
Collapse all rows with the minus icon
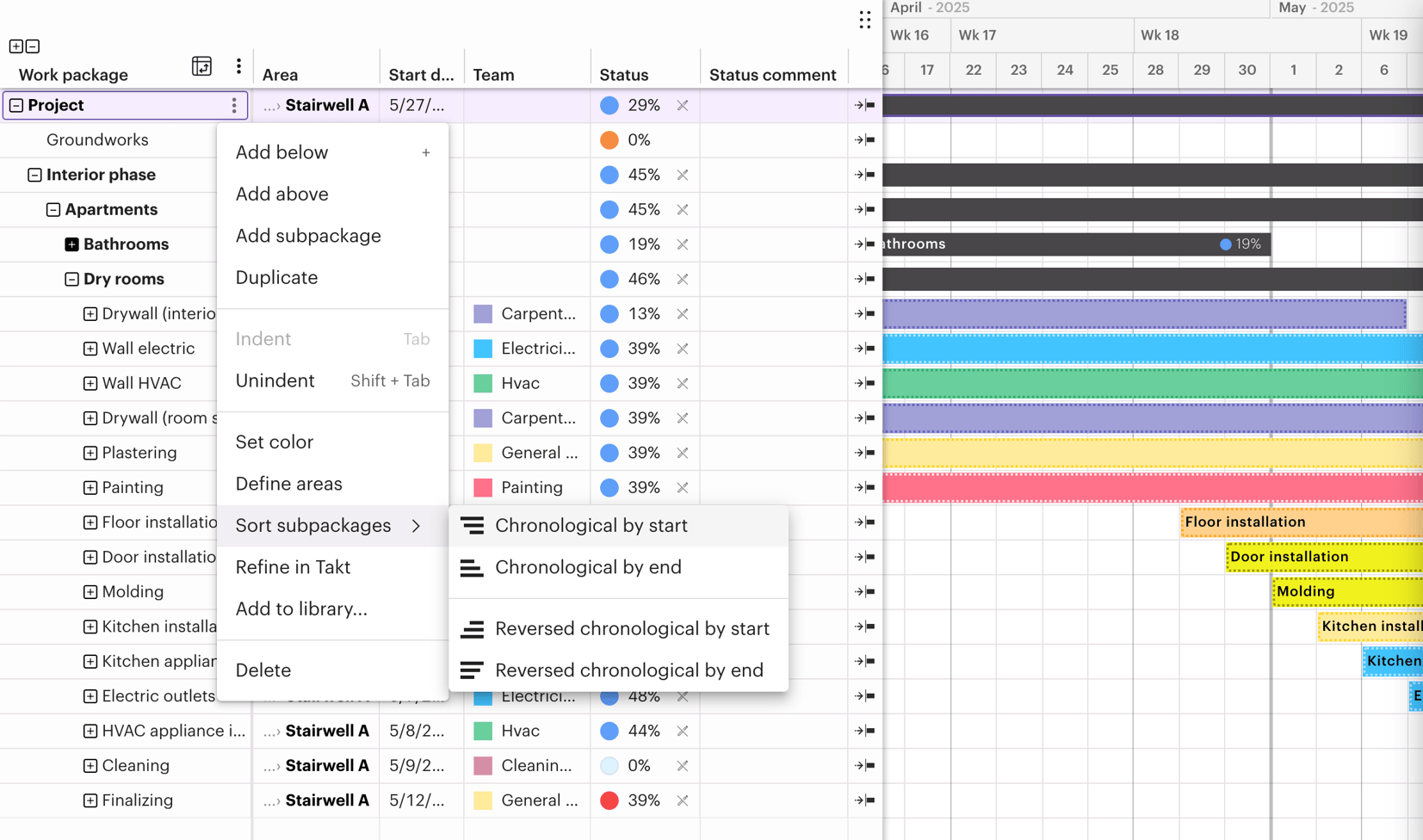pos(32,46)
